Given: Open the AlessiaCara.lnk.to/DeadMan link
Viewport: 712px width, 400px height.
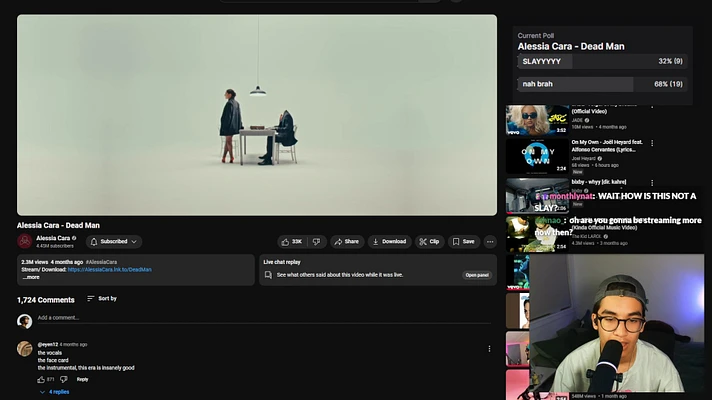Looking at the screenshot, I should (109, 269).
